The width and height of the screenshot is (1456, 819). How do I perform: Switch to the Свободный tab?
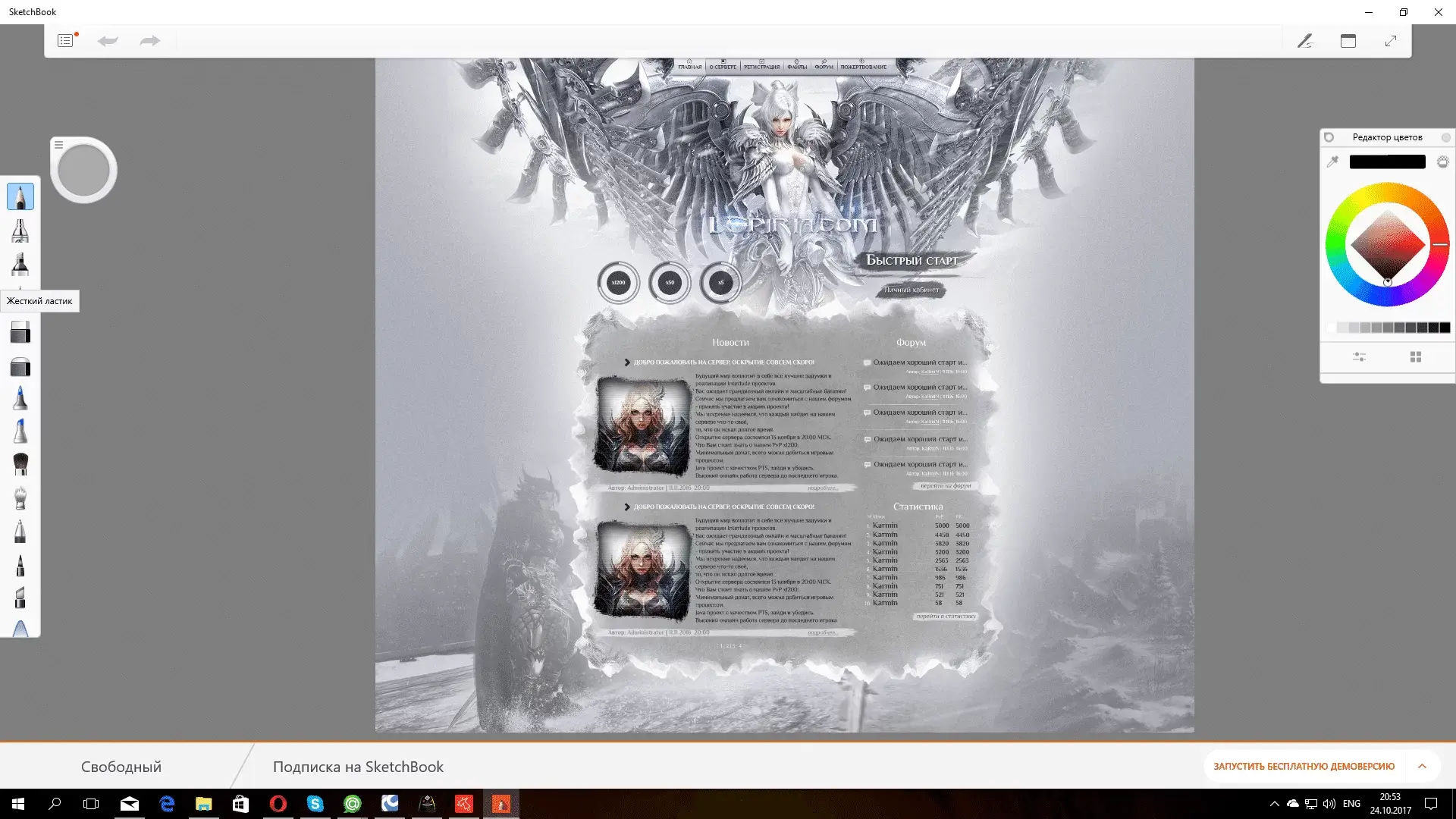(121, 767)
